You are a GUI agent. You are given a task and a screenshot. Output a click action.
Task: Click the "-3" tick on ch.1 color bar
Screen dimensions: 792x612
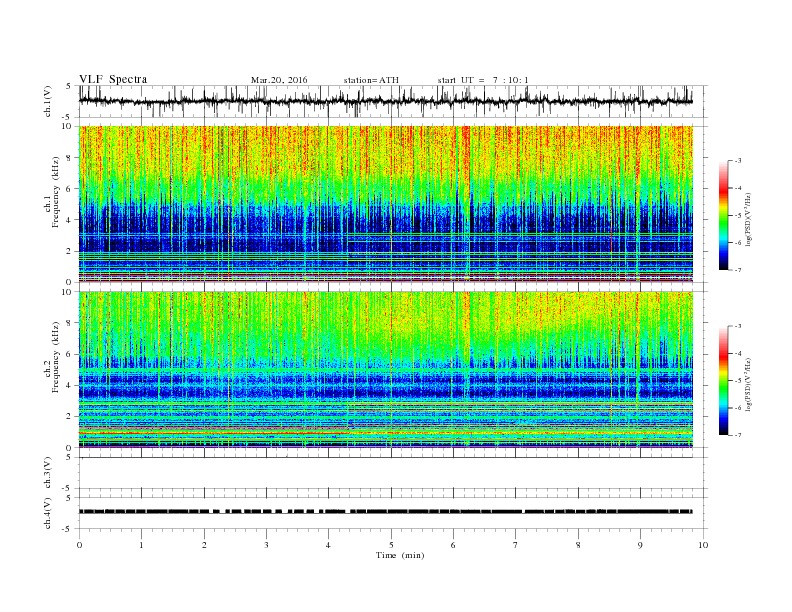click(x=738, y=161)
